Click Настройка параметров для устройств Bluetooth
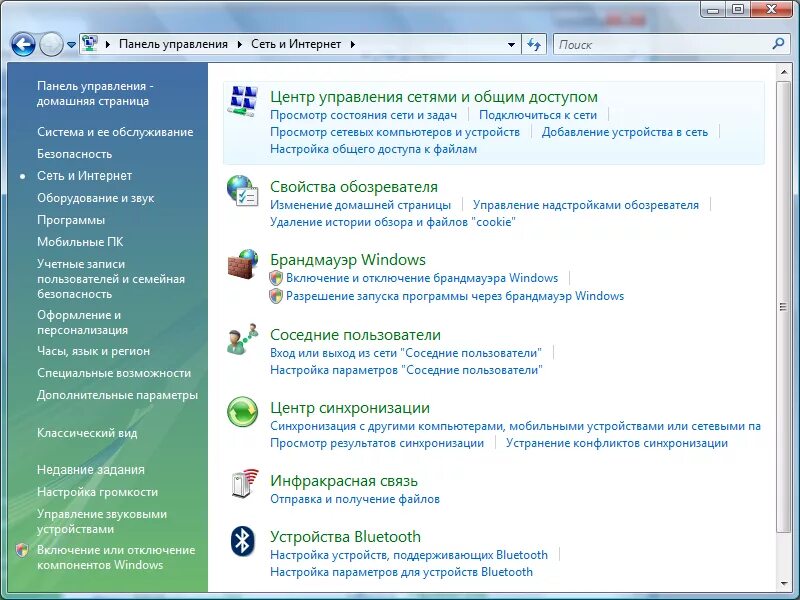The image size is (800, 600). [402, 572]
